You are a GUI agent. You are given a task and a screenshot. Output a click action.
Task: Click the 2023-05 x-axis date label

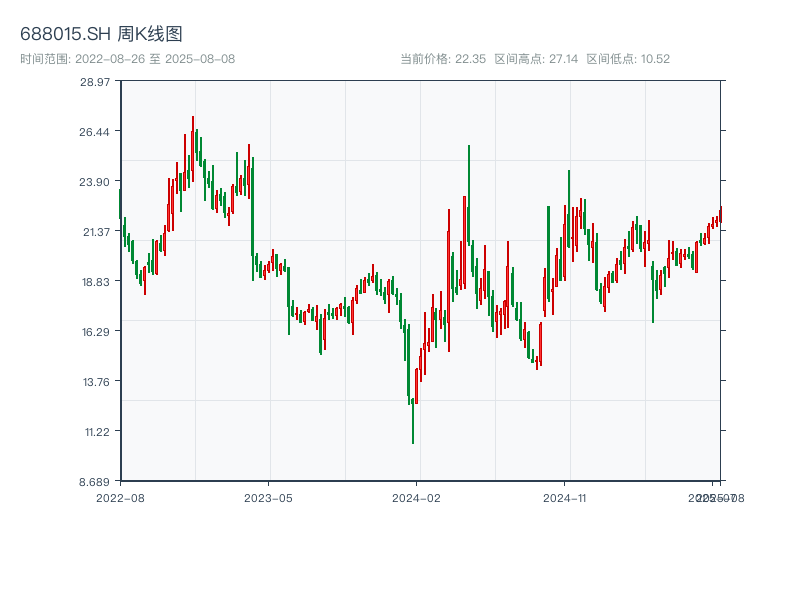coord(268,497)
